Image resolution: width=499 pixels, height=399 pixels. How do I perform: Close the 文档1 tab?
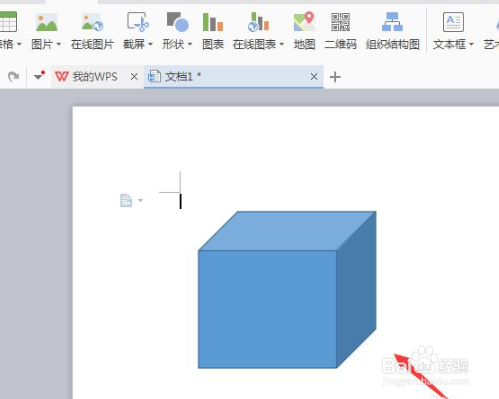[314, 77]
